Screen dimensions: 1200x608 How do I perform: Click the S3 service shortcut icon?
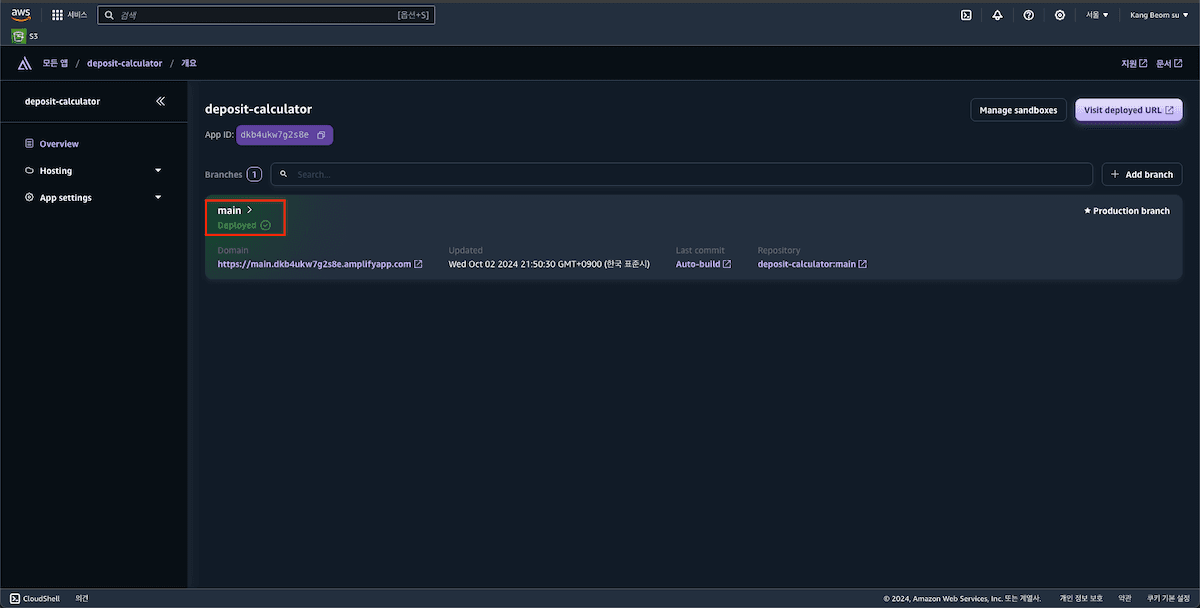pos(19,36)
